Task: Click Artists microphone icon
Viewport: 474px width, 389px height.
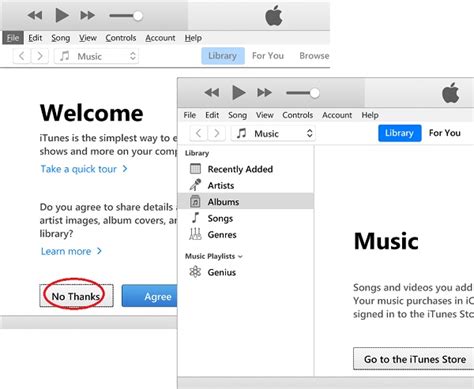Action: click(x=195, y=185)
